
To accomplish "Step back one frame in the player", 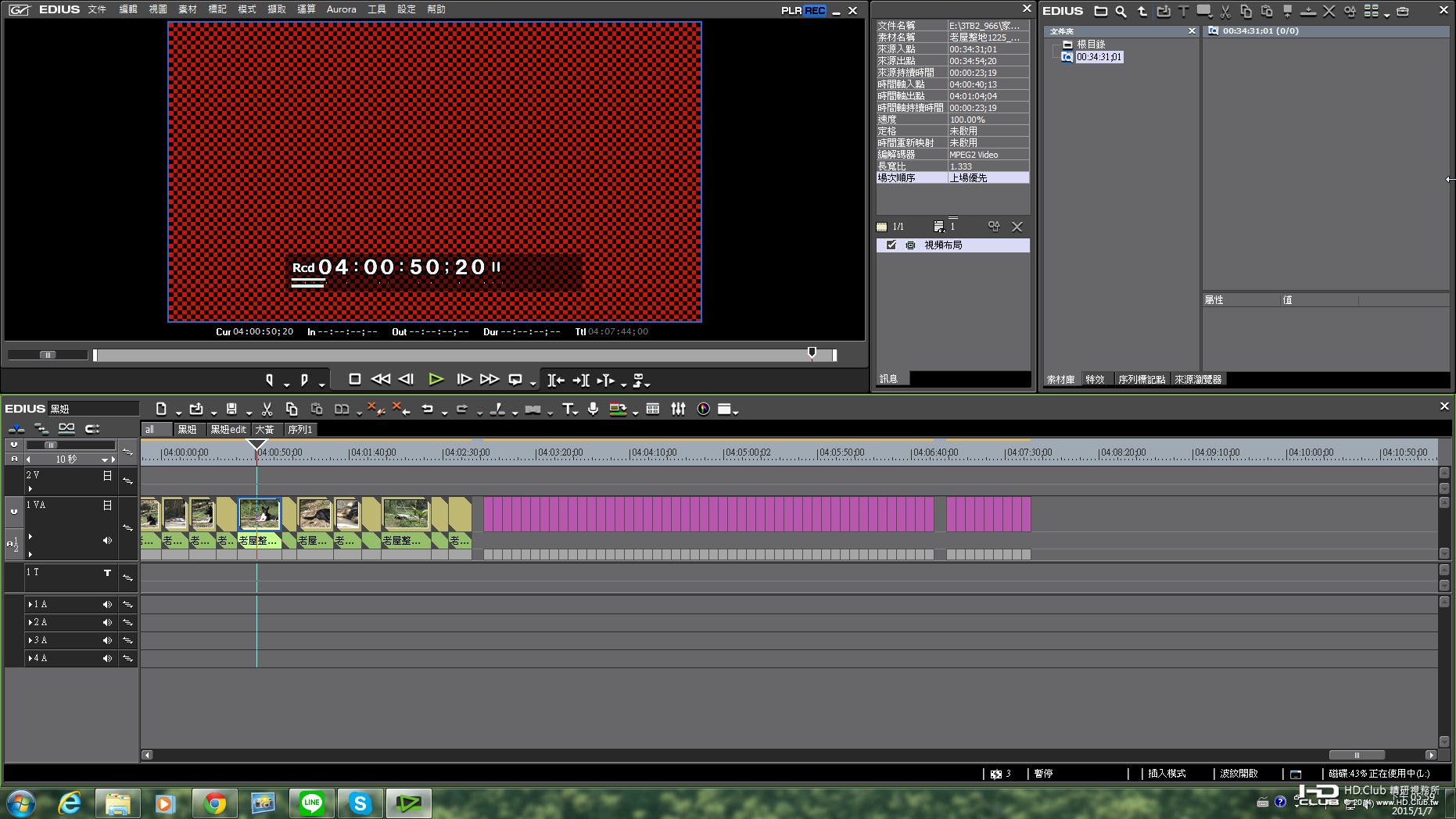I will [x=406, y=379].
